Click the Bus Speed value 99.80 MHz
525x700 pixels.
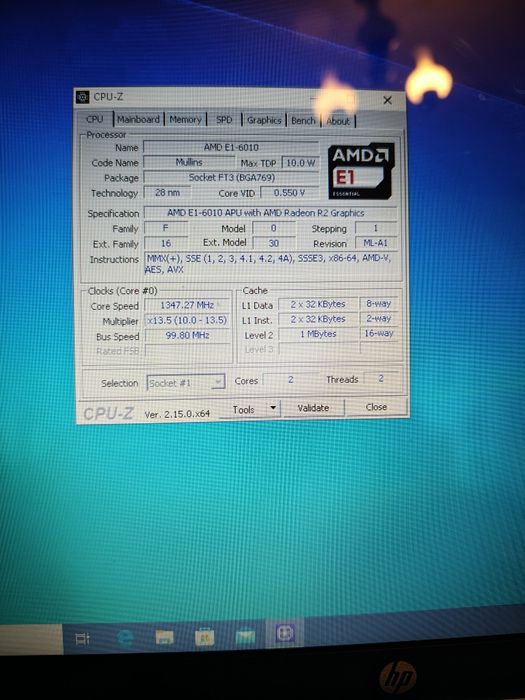187,335
